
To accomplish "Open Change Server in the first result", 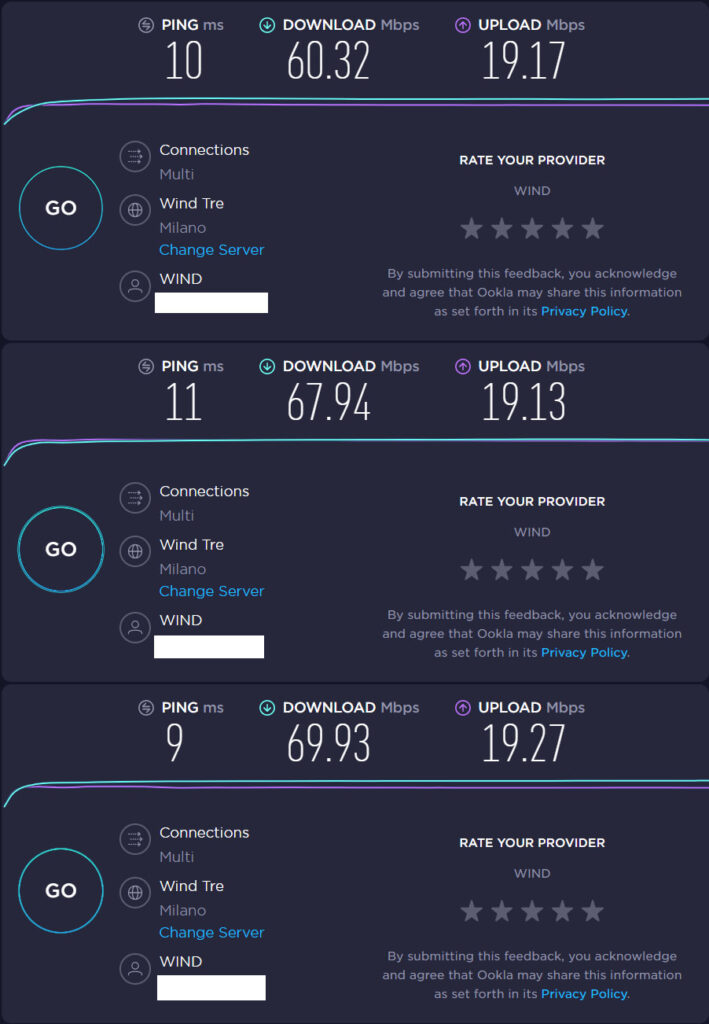I will pos(211,249).
